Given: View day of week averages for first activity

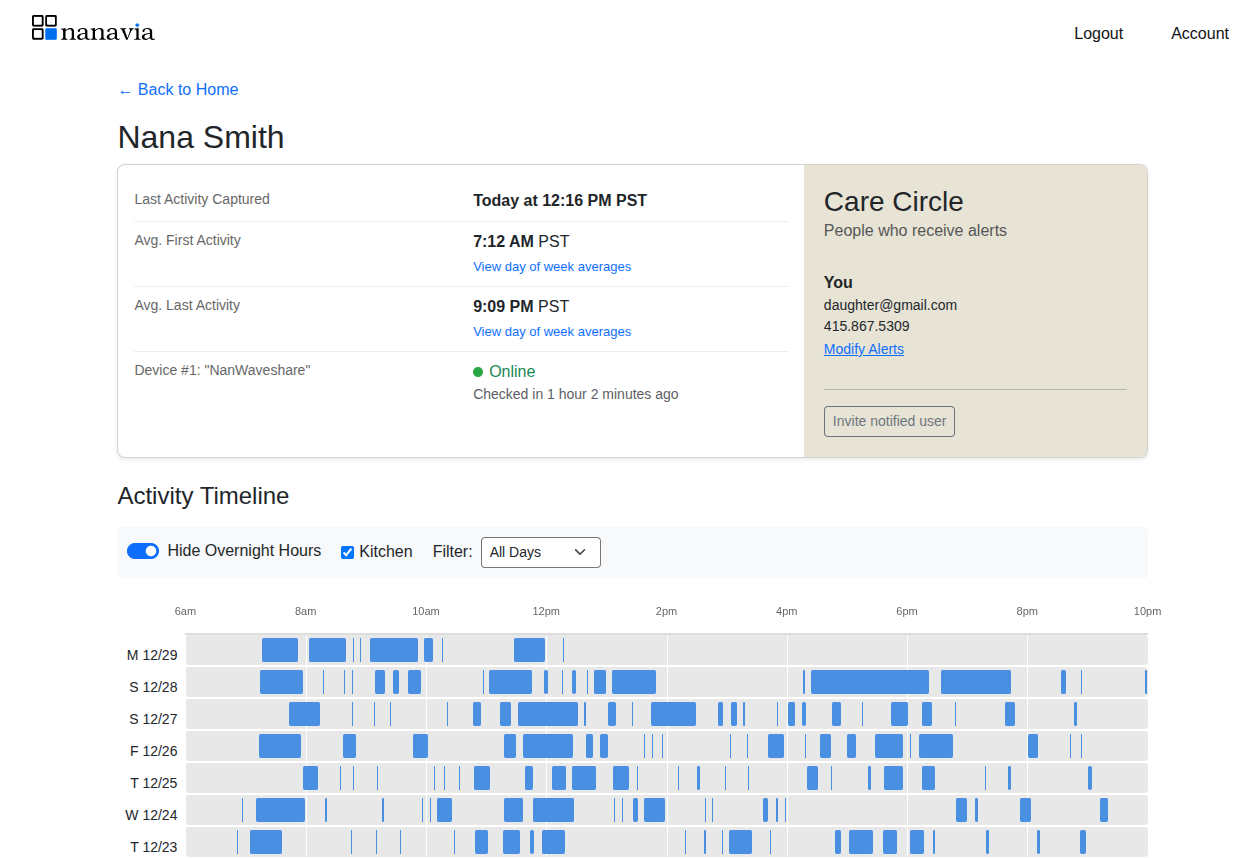Looking at the screenshot, I should pyautogui.click(x=552, y=266).
